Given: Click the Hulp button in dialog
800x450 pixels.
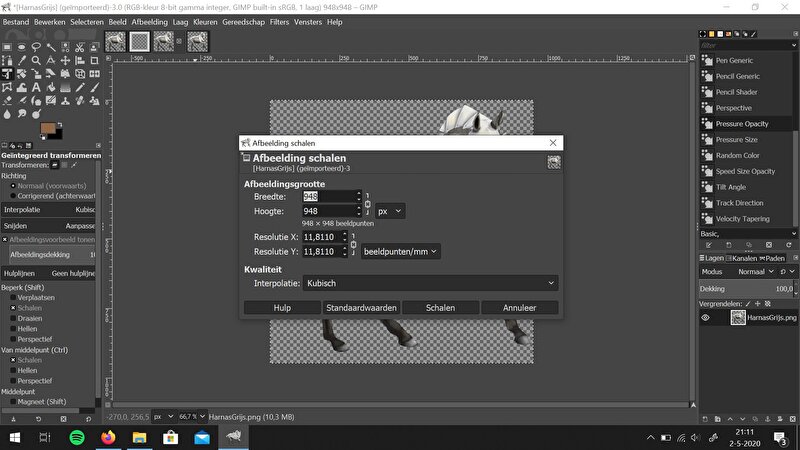Looking at the screenshot, I should (x=282, y=308).
